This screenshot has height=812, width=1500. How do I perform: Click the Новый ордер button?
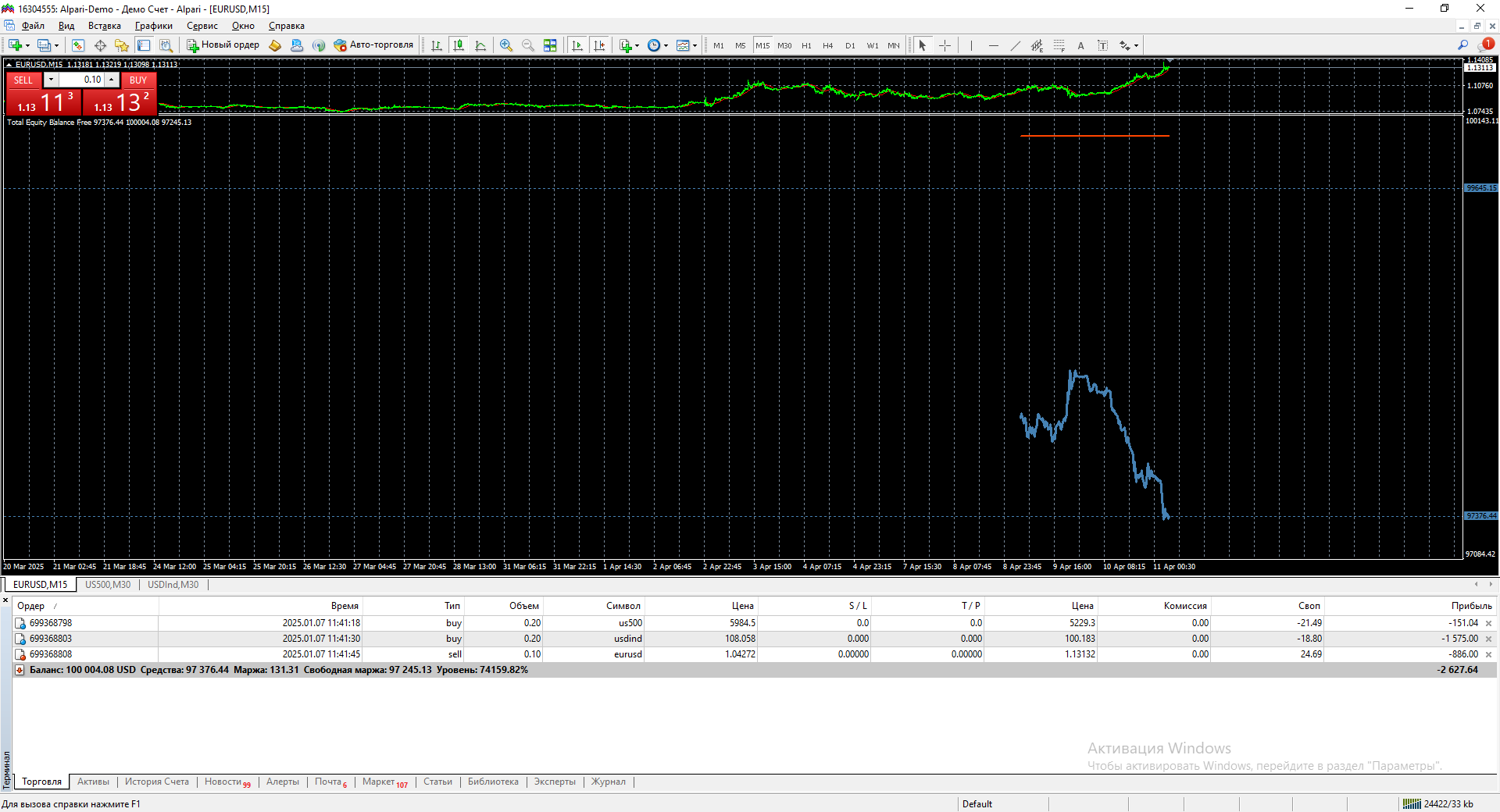coord(223,45)
